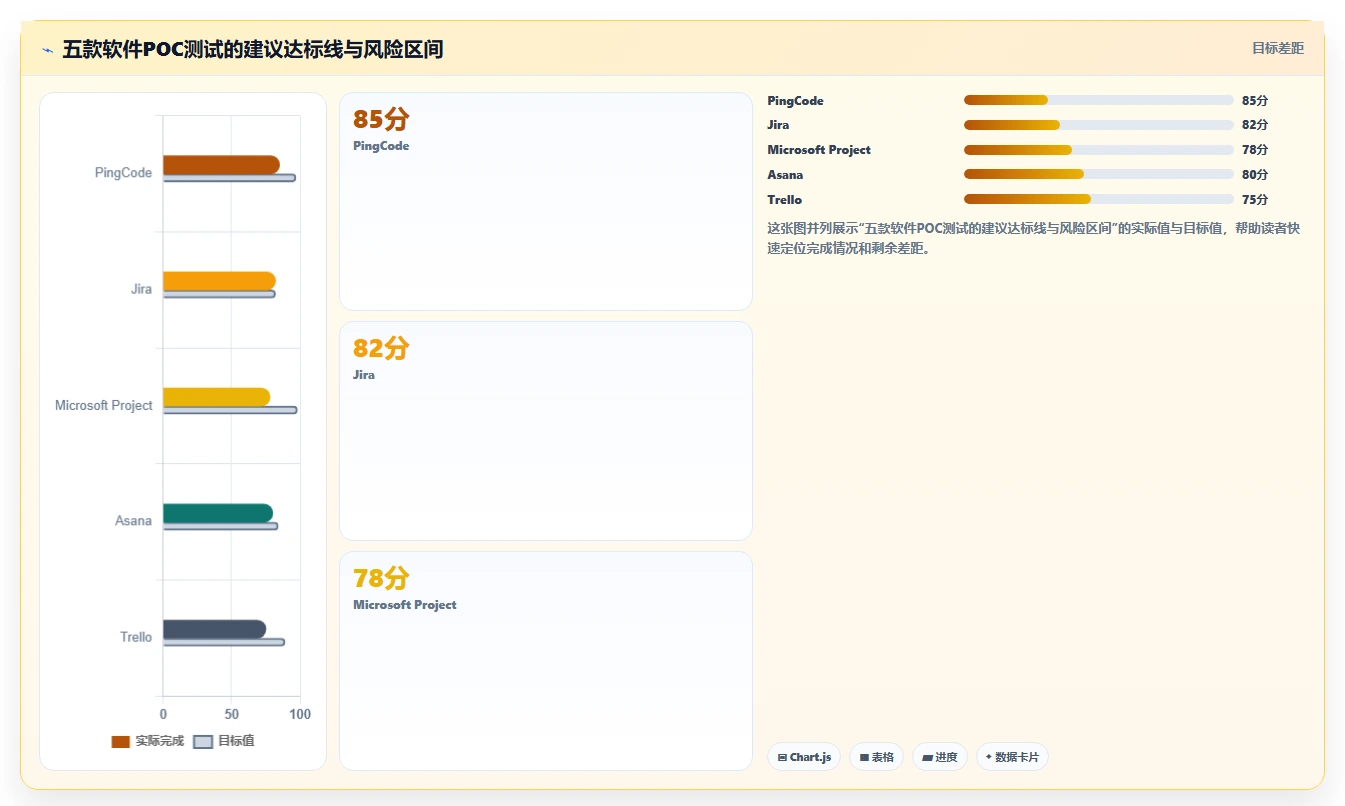Click the Jira caption under the 82分 card score
This screenshot has width=1345, height=806.
pos(364,375)
